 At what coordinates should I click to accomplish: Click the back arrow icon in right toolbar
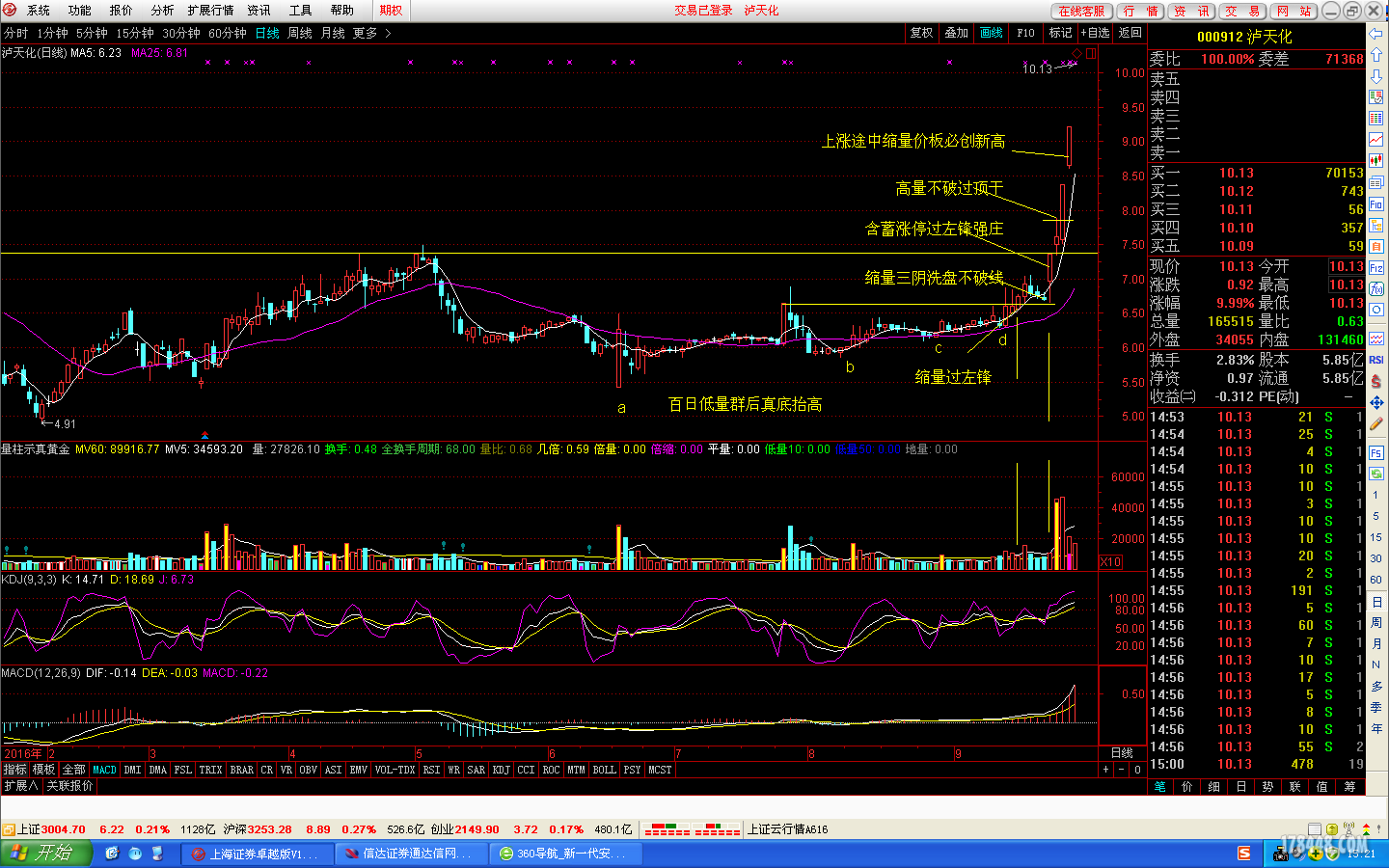click(1376, 34)
